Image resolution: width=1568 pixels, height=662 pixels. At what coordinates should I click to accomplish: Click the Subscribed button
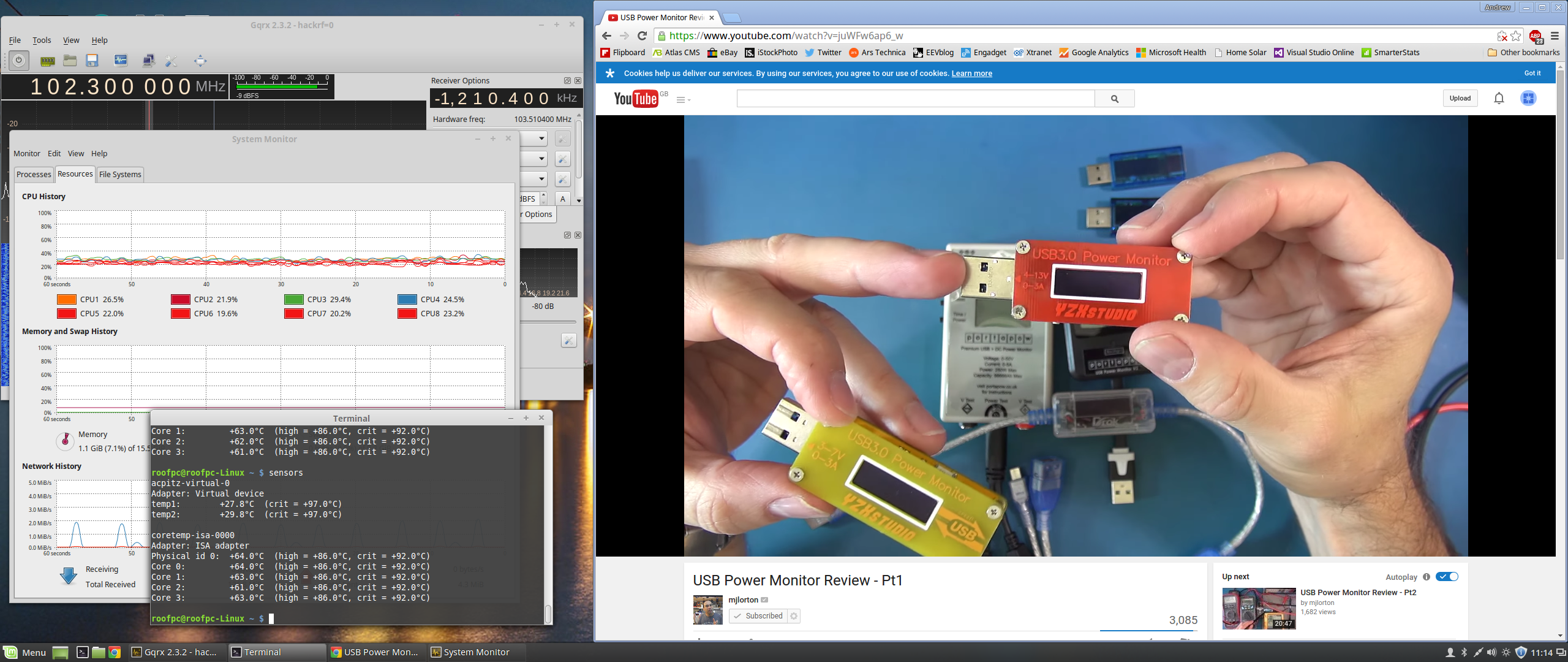click(758, 616)
